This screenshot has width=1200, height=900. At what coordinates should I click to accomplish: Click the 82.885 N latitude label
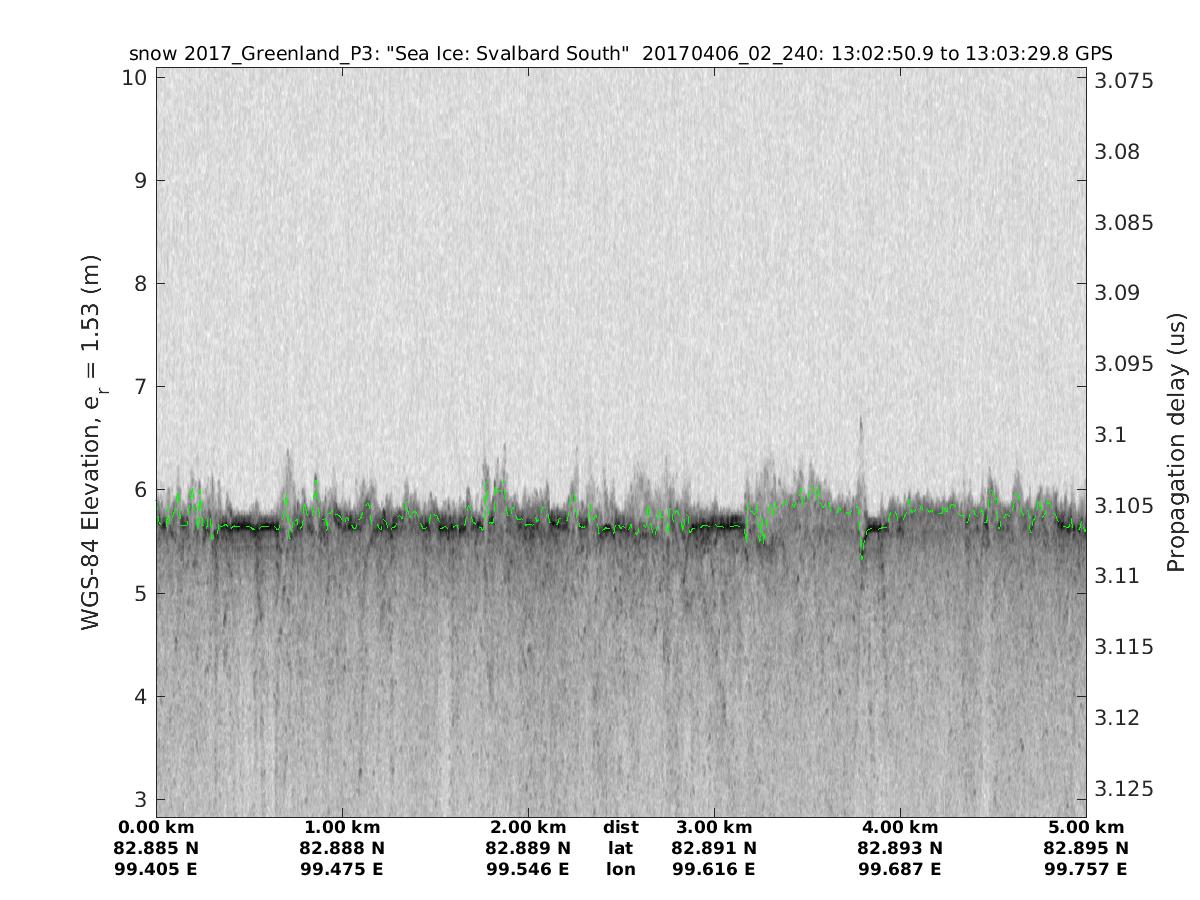156,848
